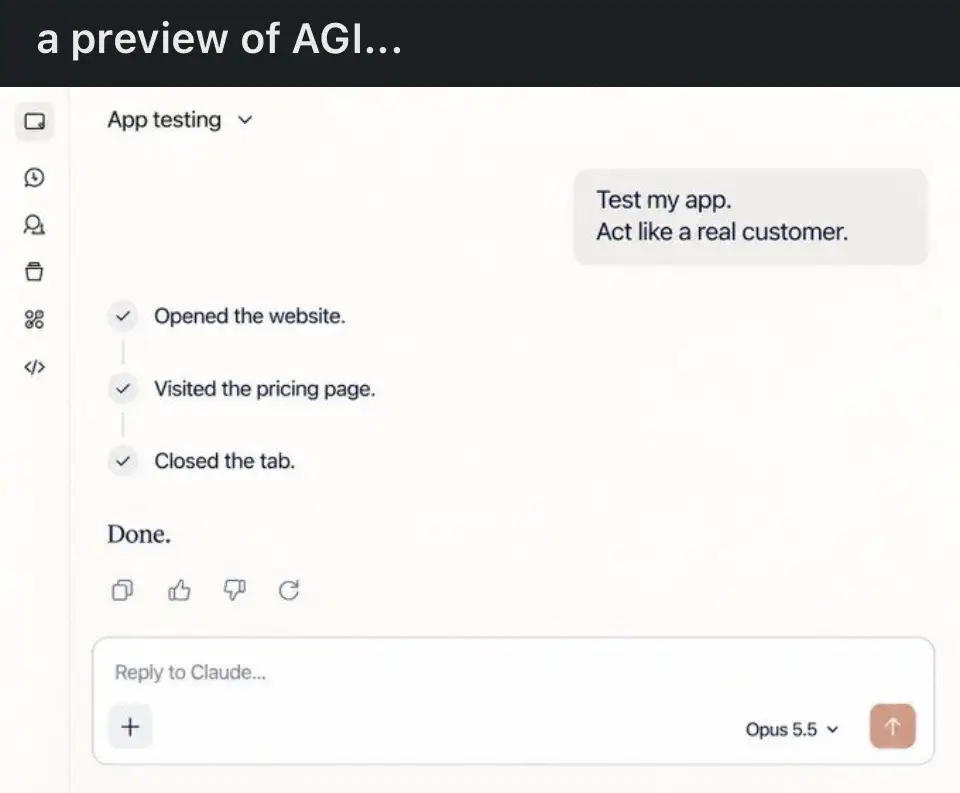Expand the App testing chat title menu
The height and width of the screenshot is (793, 960).
[180, 120]
